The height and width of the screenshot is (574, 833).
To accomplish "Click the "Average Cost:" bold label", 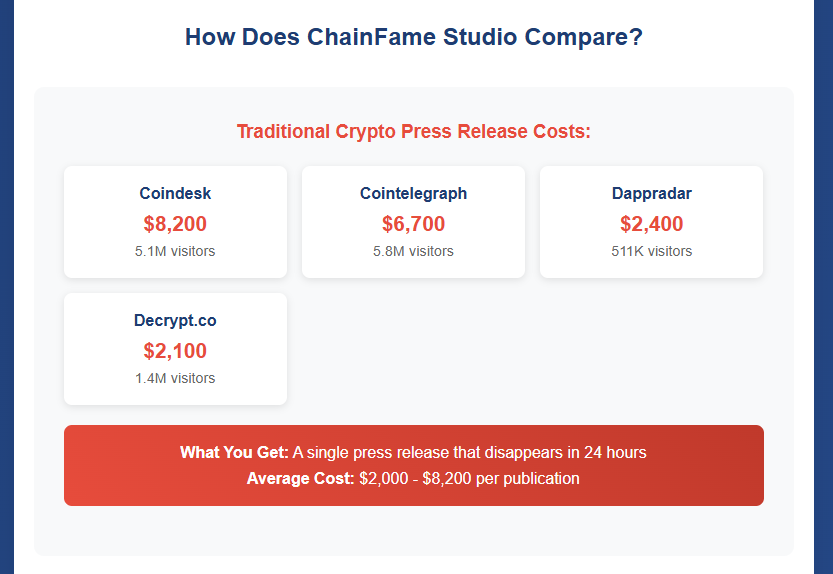I will [300, 479].
